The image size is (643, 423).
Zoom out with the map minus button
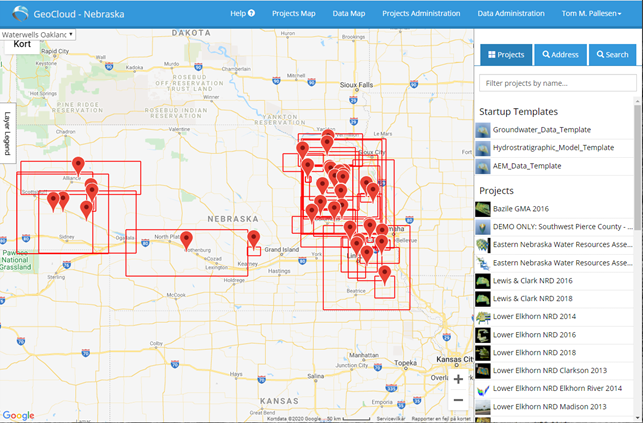[x=458, y=400]
